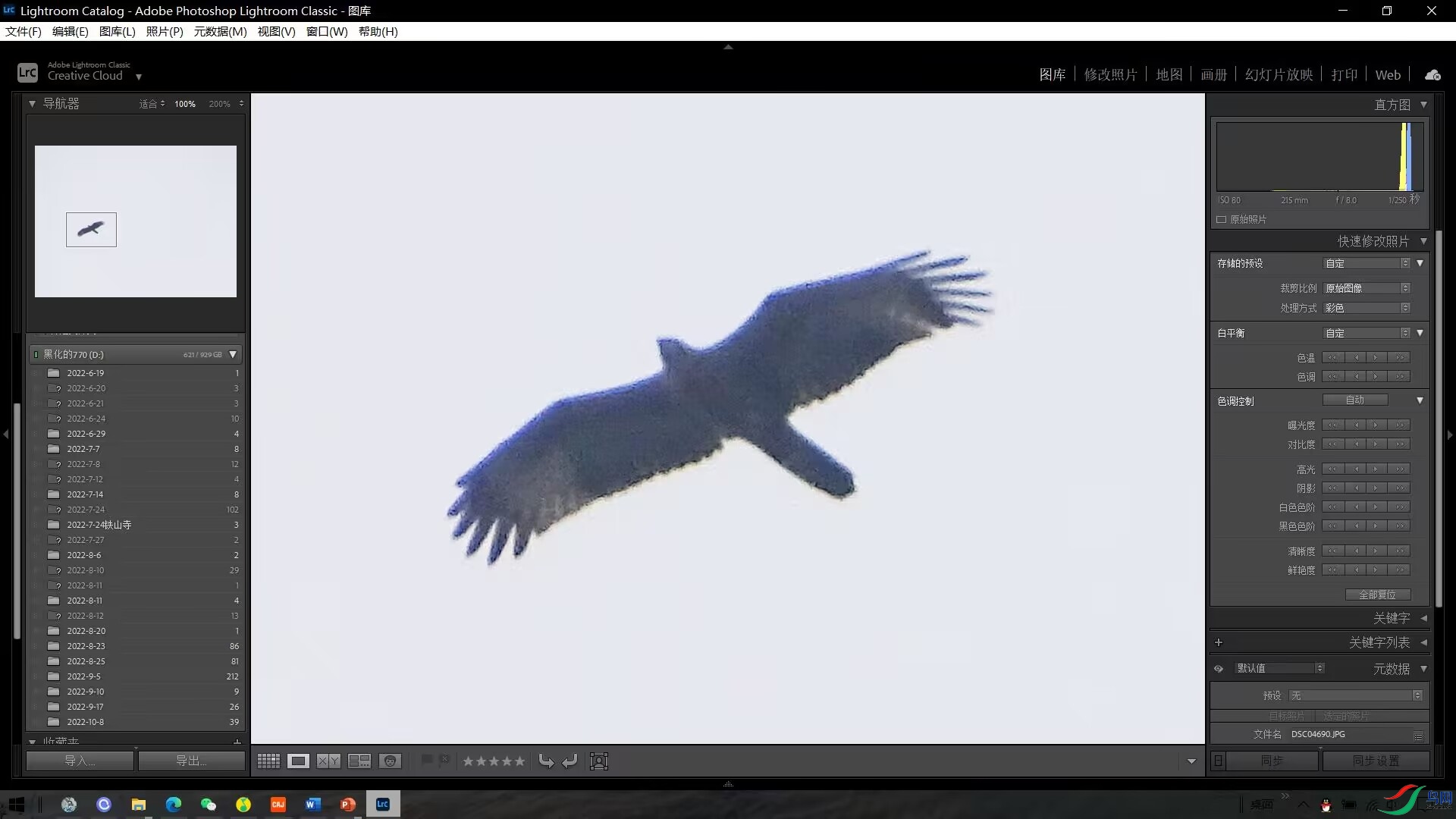Open Compare view (XY) icon
This screenshot has width=1456, height=819.
click(328, 761)
